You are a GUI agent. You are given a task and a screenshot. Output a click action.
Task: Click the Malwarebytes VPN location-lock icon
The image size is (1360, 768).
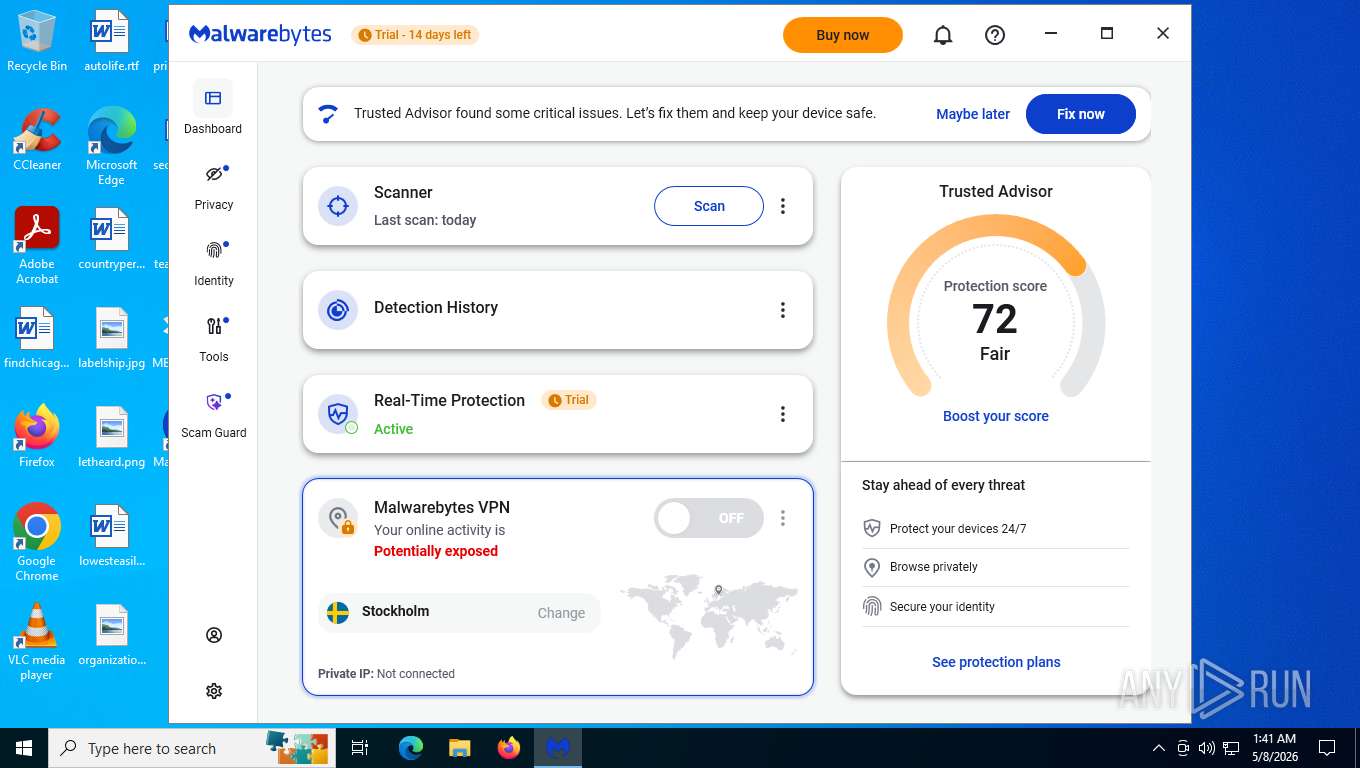click(338, 518)
